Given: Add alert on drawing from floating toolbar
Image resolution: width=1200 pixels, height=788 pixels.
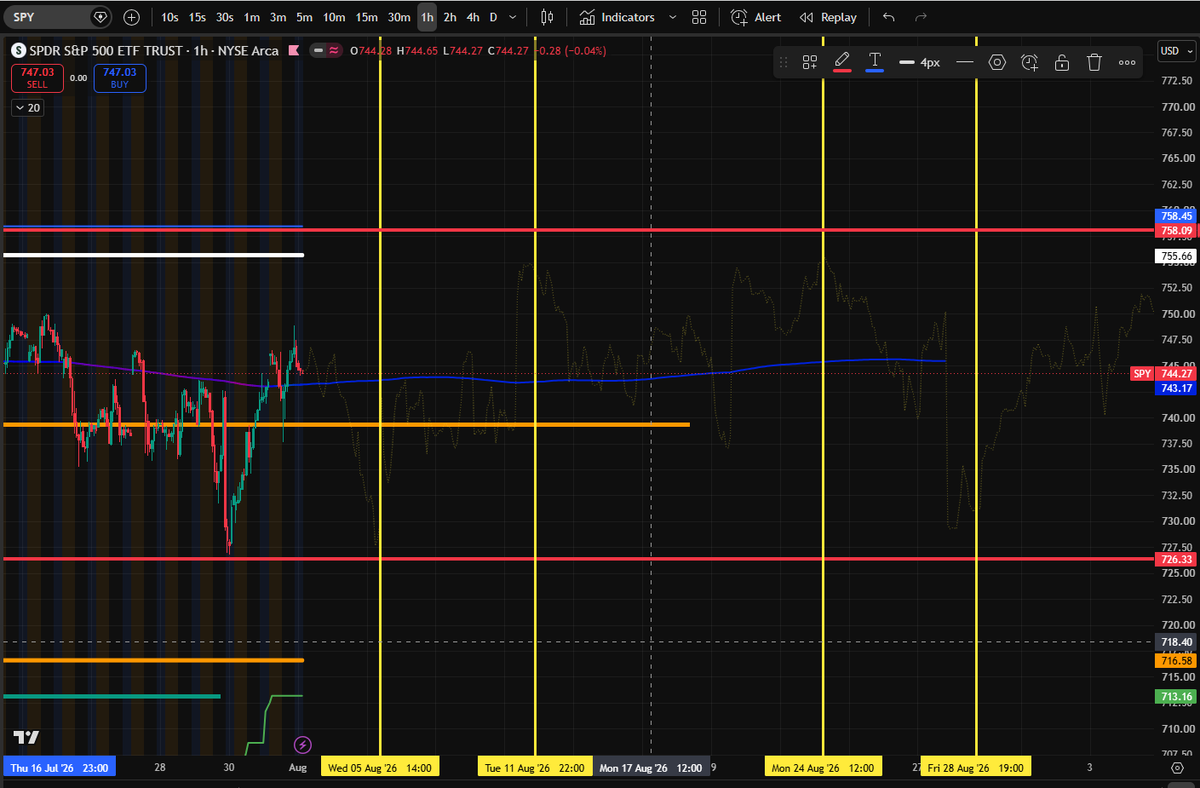Looking at the screenshot, I should click(1030, 62).
